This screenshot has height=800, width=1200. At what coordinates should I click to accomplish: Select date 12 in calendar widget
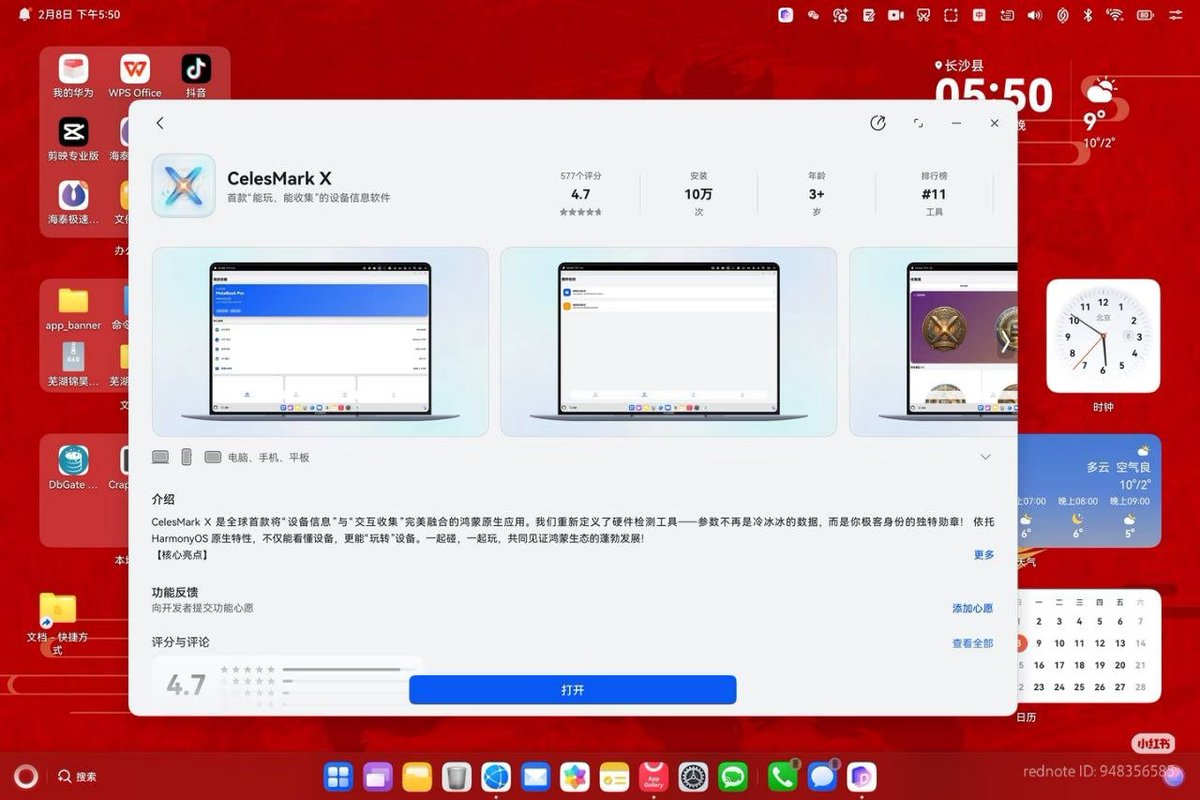point(1100,643)
